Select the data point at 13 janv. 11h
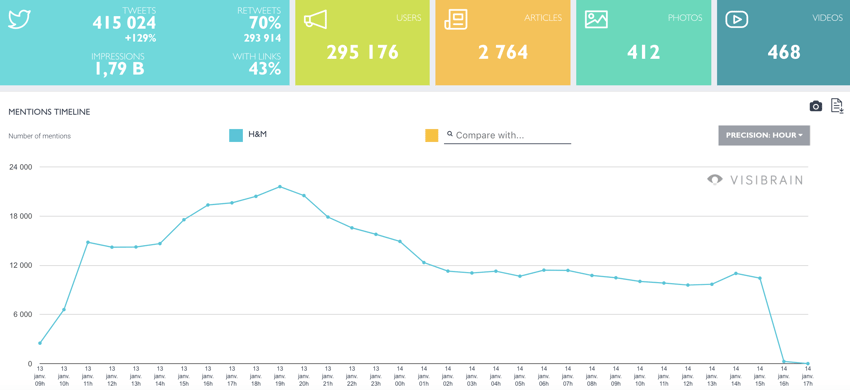The width and height of the screenshot is (850, 390). 88,242
